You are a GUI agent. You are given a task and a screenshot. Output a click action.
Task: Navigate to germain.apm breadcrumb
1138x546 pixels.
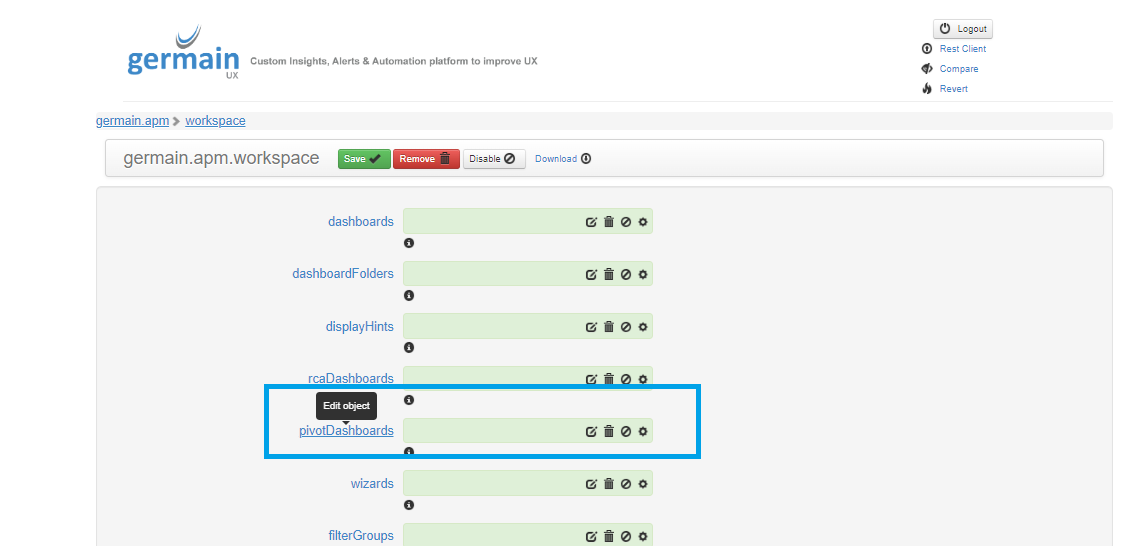pyautogui.click(x=132, y=121)
